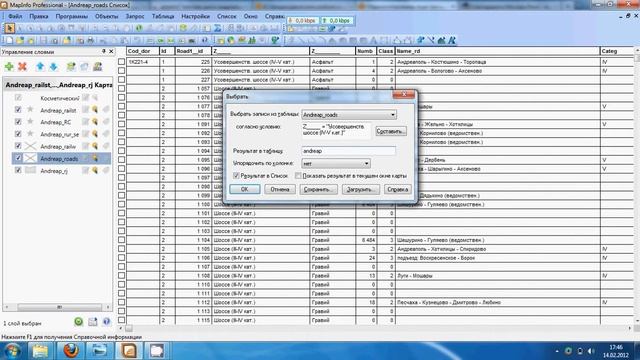
Task: Select the Косметический layer row
Action: (60, 98)
